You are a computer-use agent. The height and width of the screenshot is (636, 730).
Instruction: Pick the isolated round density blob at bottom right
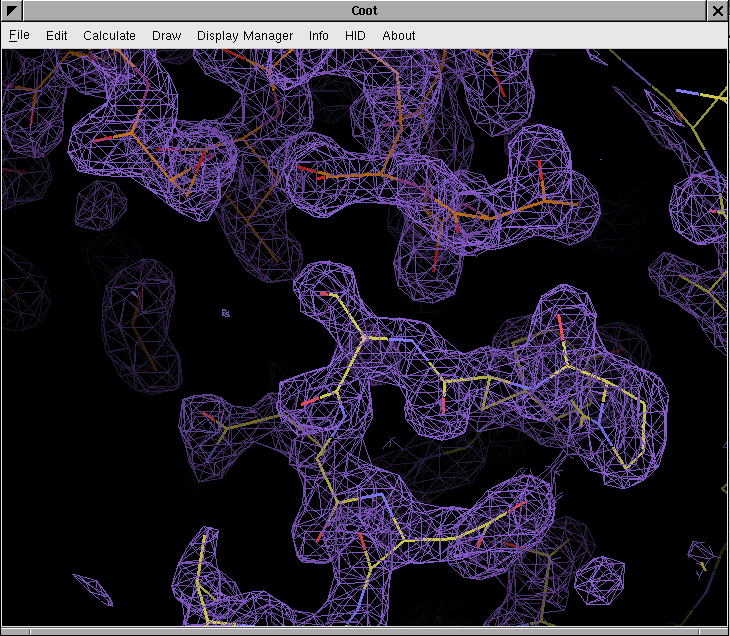(600, 579)
